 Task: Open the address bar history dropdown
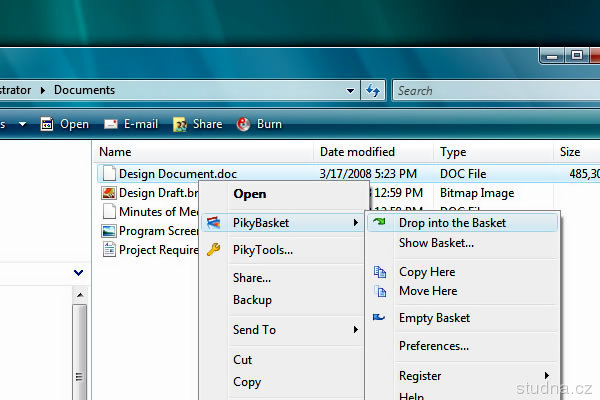coord(350,90)
